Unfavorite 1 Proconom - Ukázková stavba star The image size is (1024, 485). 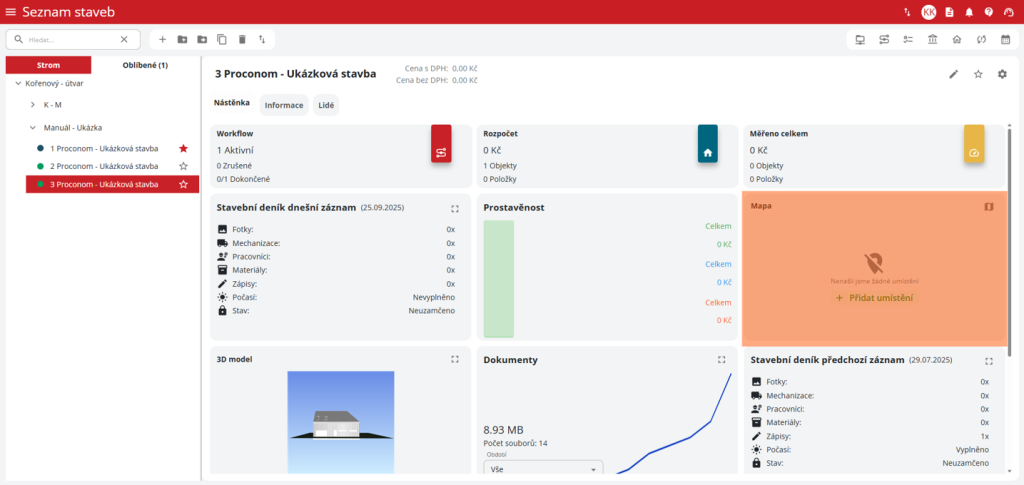183,148
